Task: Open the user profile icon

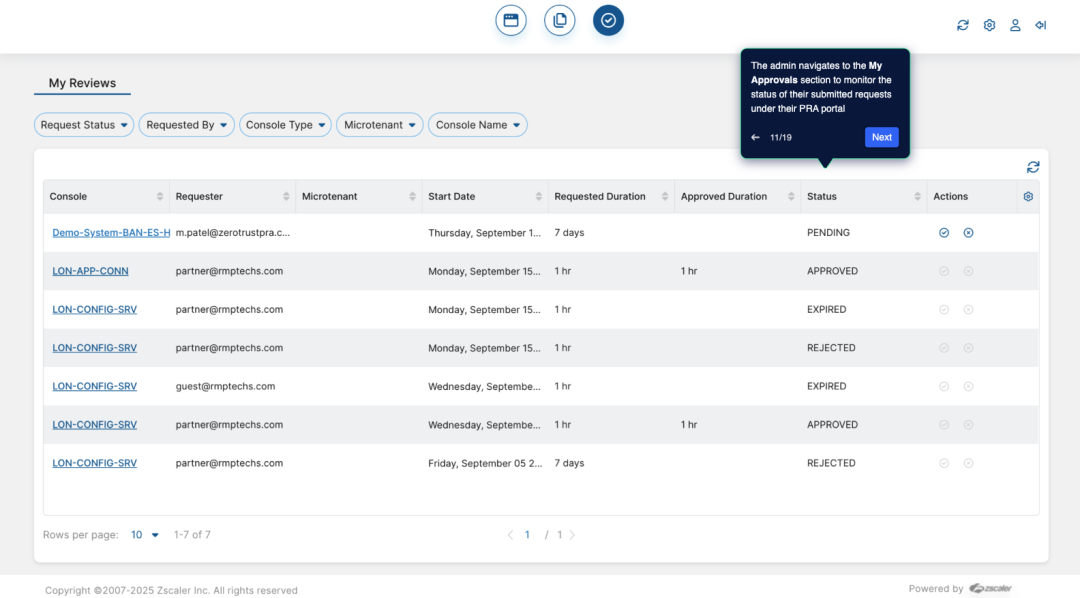Action: click(x=1015, y=25)
